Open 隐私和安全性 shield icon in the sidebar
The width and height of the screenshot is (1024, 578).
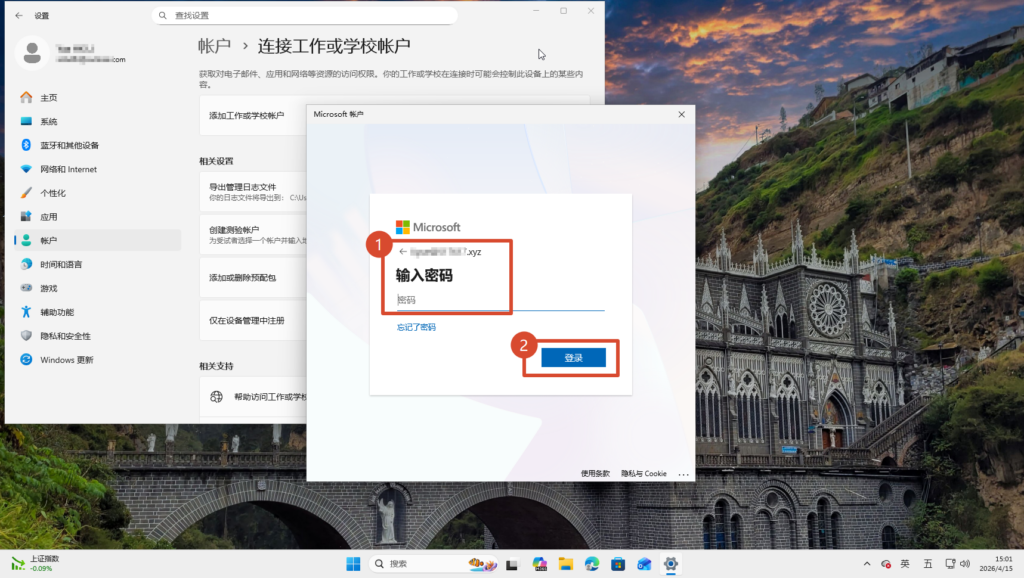coord(27,336)
